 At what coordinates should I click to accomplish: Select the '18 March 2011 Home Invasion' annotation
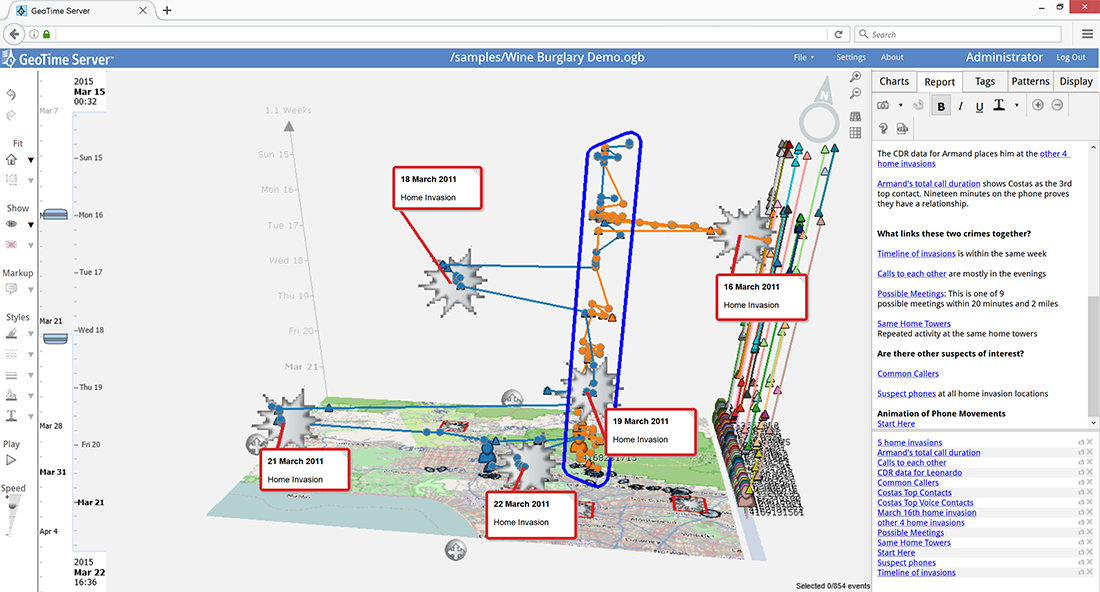(437, 188)
